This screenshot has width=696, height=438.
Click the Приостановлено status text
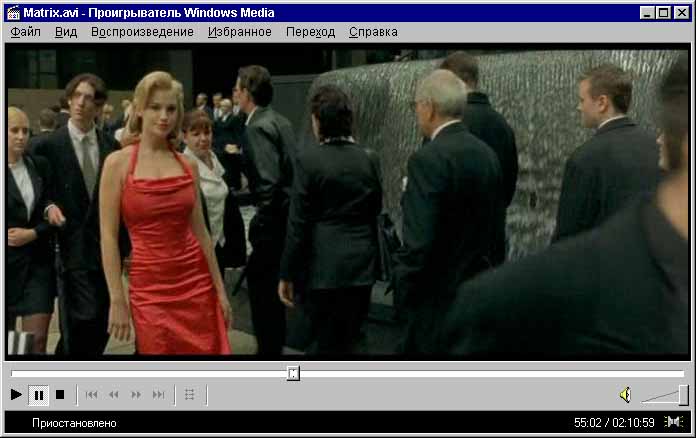tap(74, 423)
